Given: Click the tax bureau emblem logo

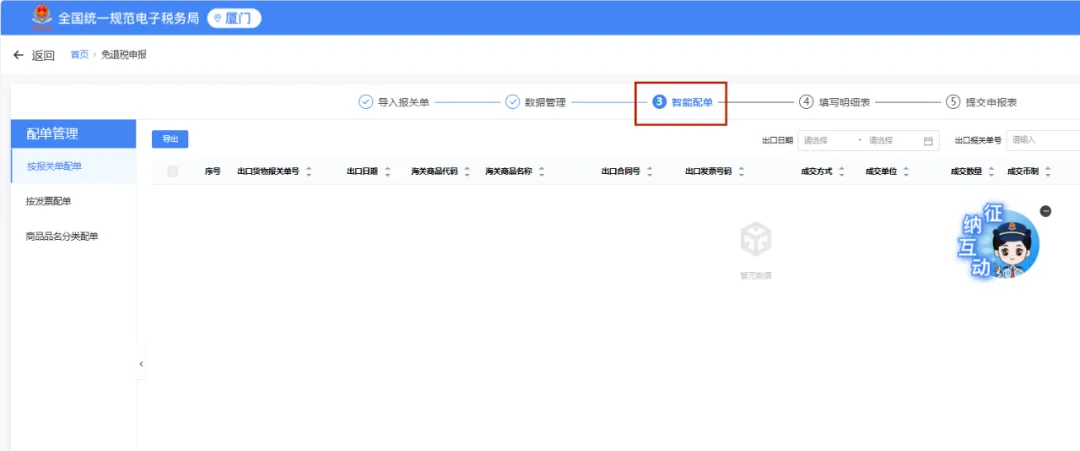Looking at the screenshot, I should click(x=42, y=18).
